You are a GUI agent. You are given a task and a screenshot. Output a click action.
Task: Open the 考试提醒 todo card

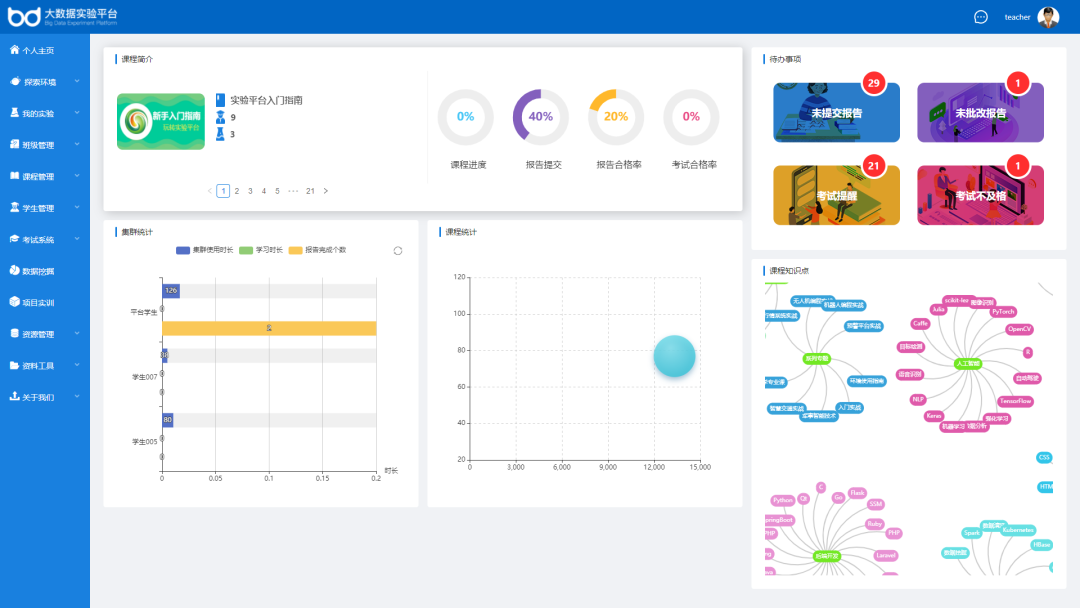[836, 195]
